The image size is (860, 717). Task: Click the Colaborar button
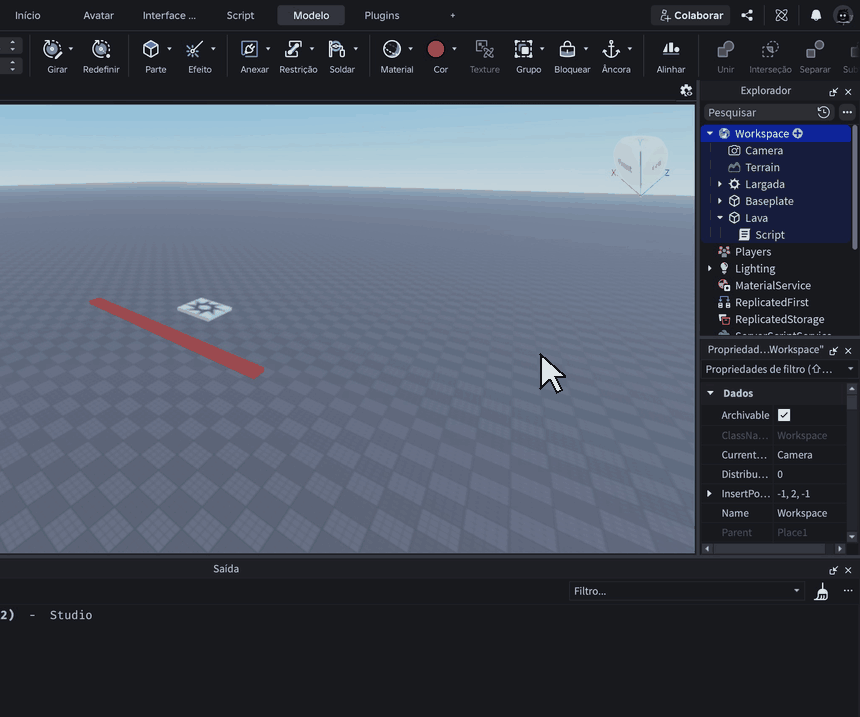[691, 15]
